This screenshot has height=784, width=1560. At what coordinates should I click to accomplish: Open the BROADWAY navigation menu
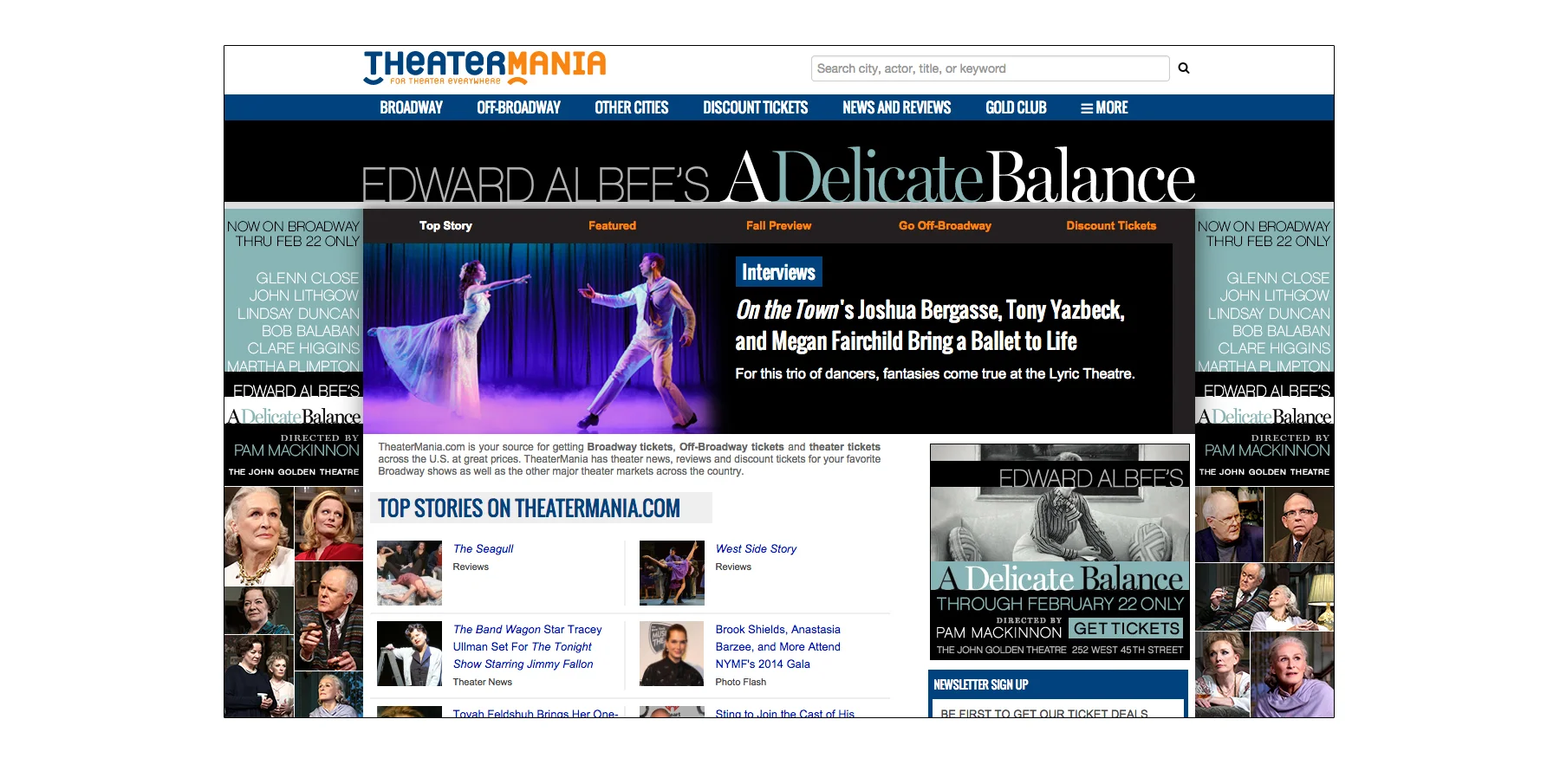(411, 107)
